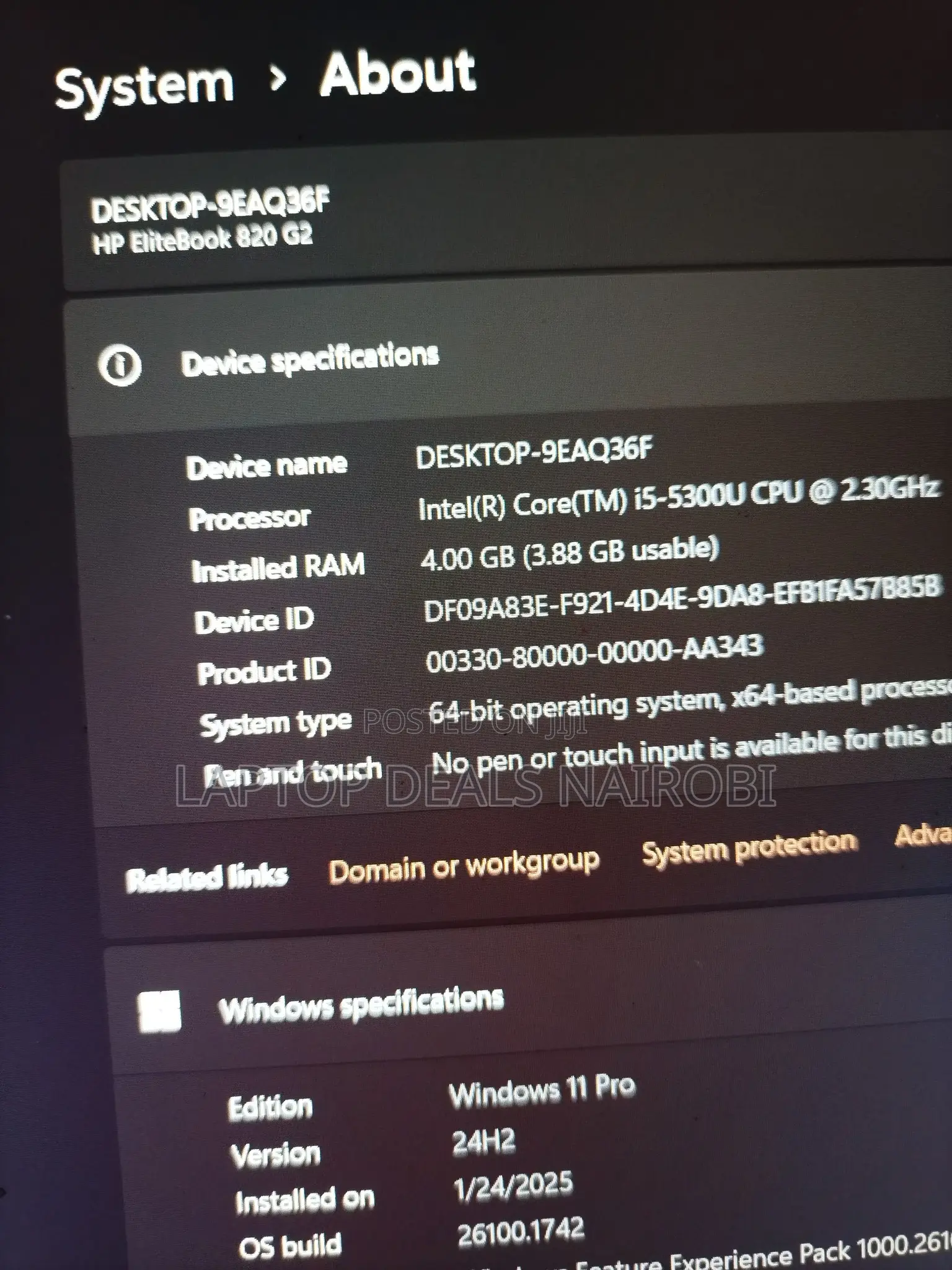
Task: Click the Installed on label
Action: pyautogui.click(x=305, y=1201)
